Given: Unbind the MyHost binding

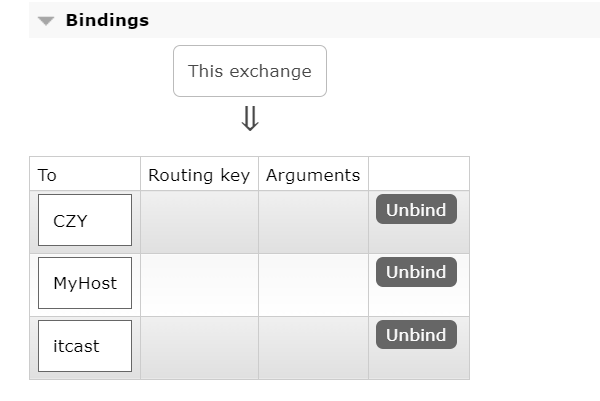Looking at the screenshot, I should click(416, 272).
